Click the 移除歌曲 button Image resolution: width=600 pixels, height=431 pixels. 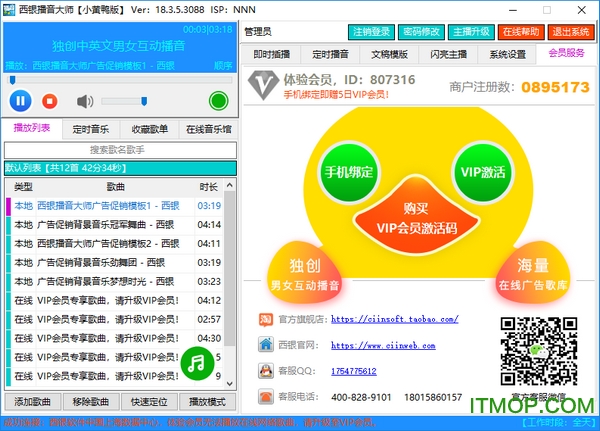click(91, 402)
